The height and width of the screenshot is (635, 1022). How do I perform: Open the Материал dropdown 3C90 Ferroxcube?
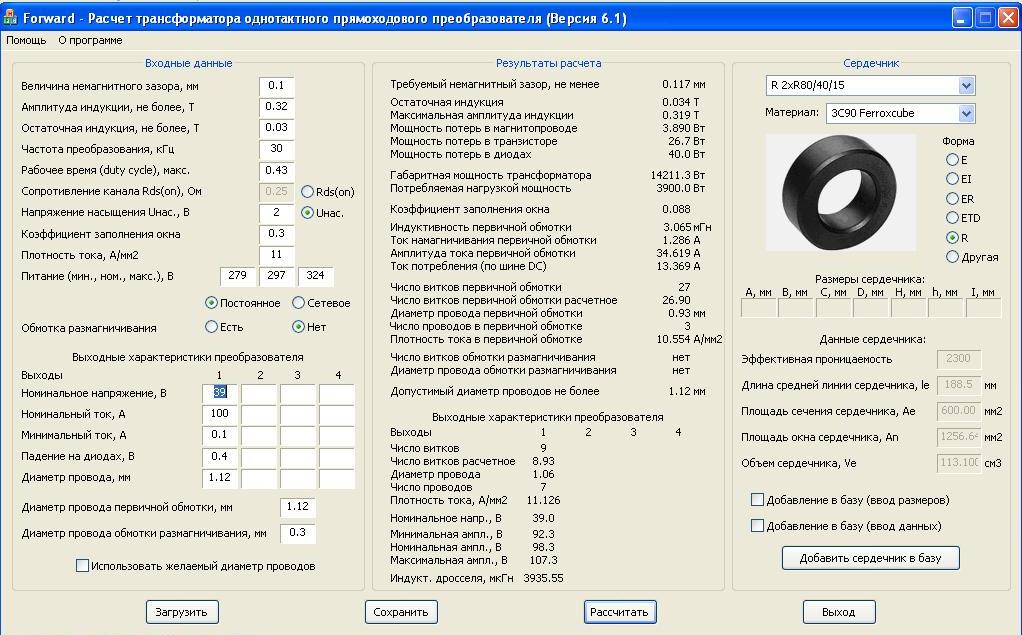[967, 113]
